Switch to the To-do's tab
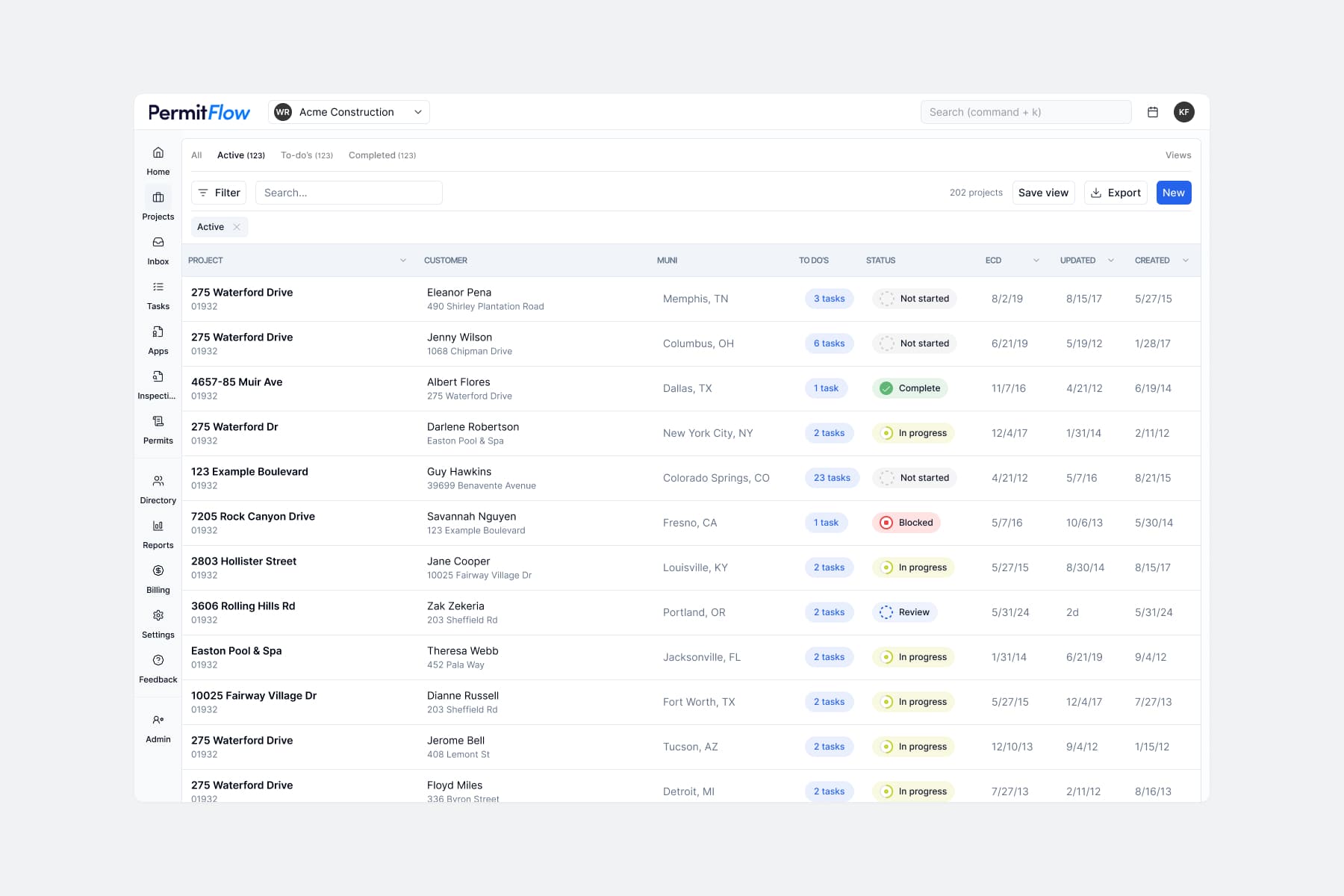The width and height of the screenshot is (1344, 896). point(306,155)
